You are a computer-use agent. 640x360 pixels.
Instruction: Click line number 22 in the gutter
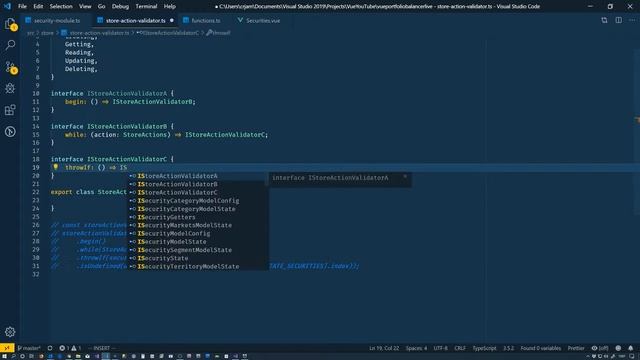coord(36,192)
